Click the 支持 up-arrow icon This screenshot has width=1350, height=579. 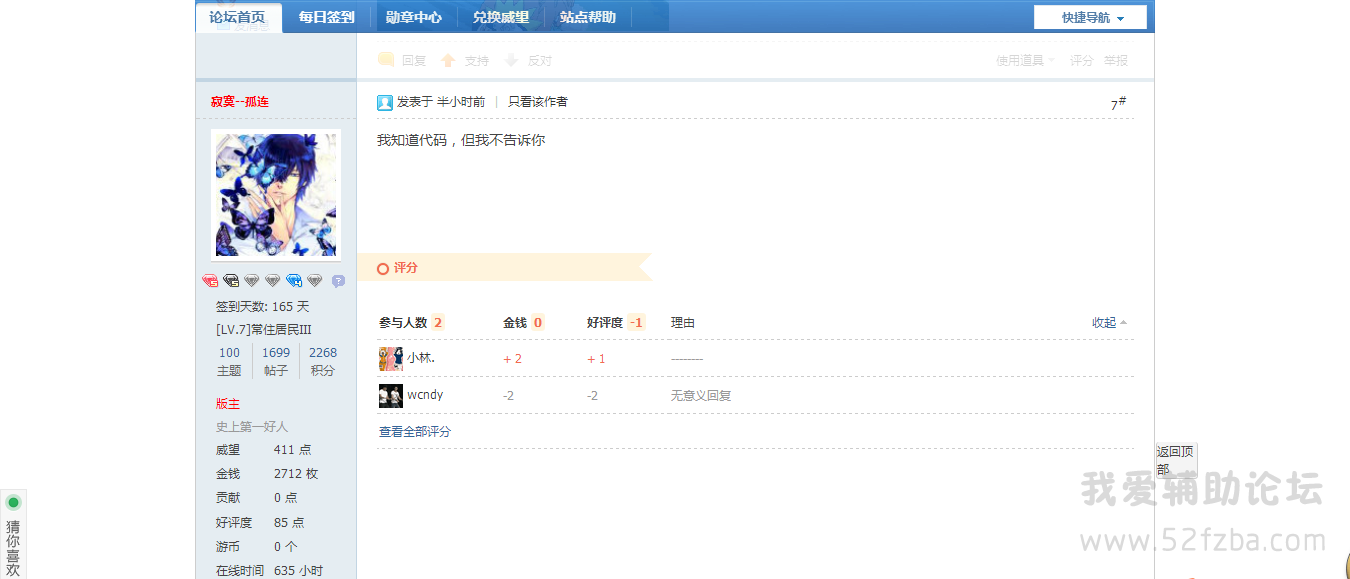[448, 60]
